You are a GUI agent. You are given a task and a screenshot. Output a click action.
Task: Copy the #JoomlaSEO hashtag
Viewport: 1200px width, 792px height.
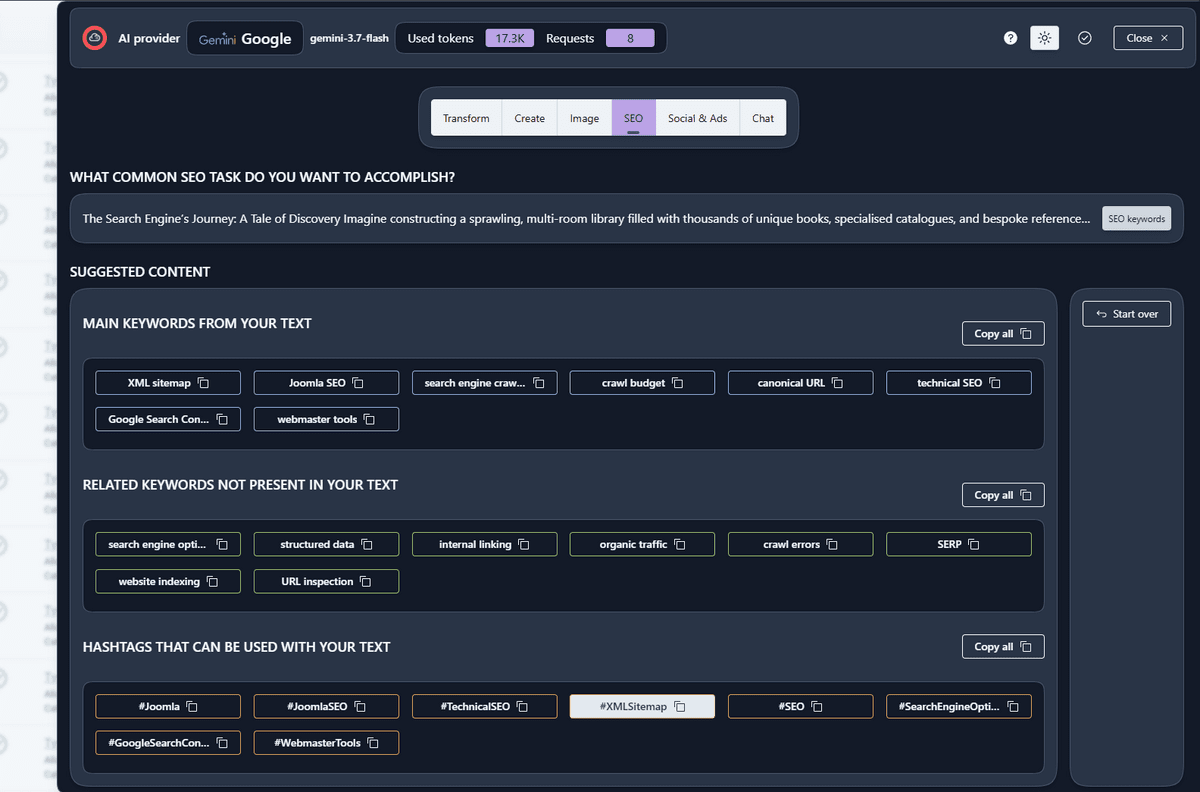pyautogui.click(x=326, y=706)
